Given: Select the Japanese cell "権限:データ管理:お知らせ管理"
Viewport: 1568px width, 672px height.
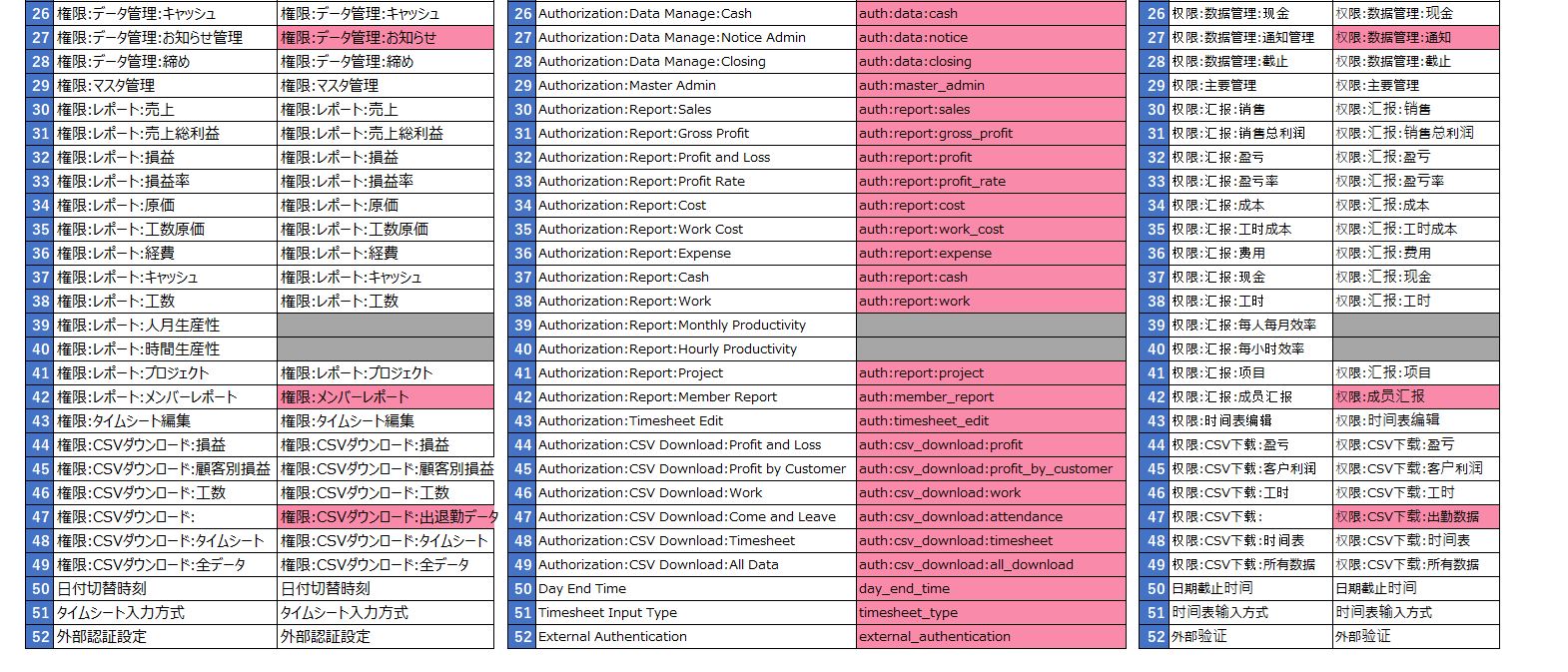Looking at the screenshot, I should [165, 38].
